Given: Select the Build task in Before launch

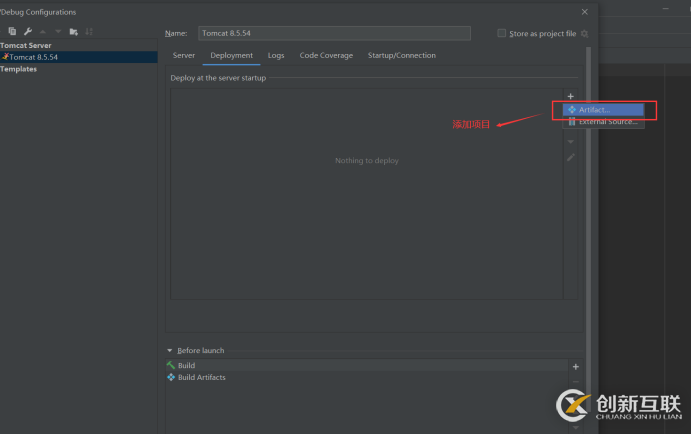Looking at the screenshot, I should [x=367, y=365].
